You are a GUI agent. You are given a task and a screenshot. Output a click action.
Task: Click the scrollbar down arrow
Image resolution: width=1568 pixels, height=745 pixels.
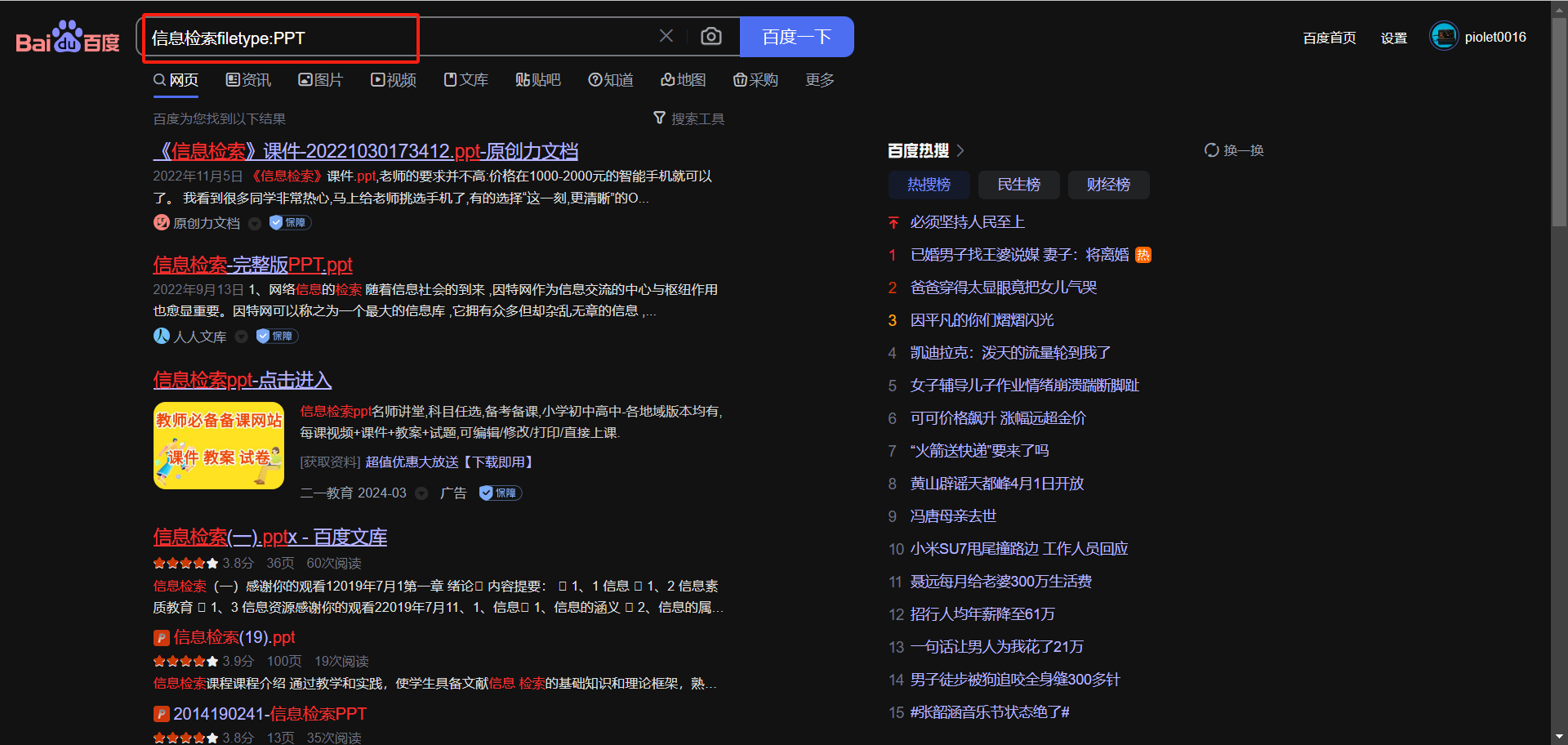pos(1559,737)
